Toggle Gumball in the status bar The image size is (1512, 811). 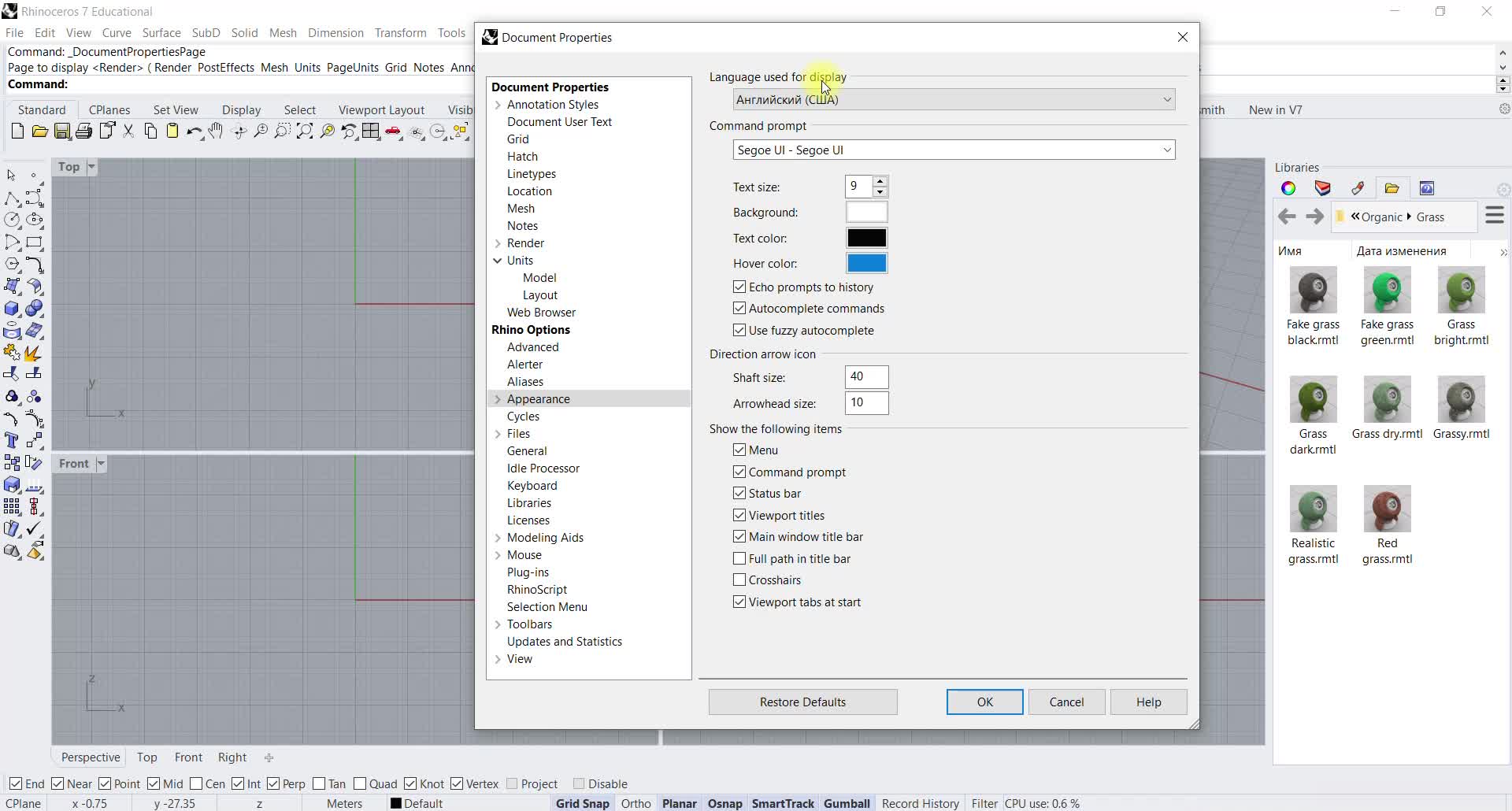point(847,803)
